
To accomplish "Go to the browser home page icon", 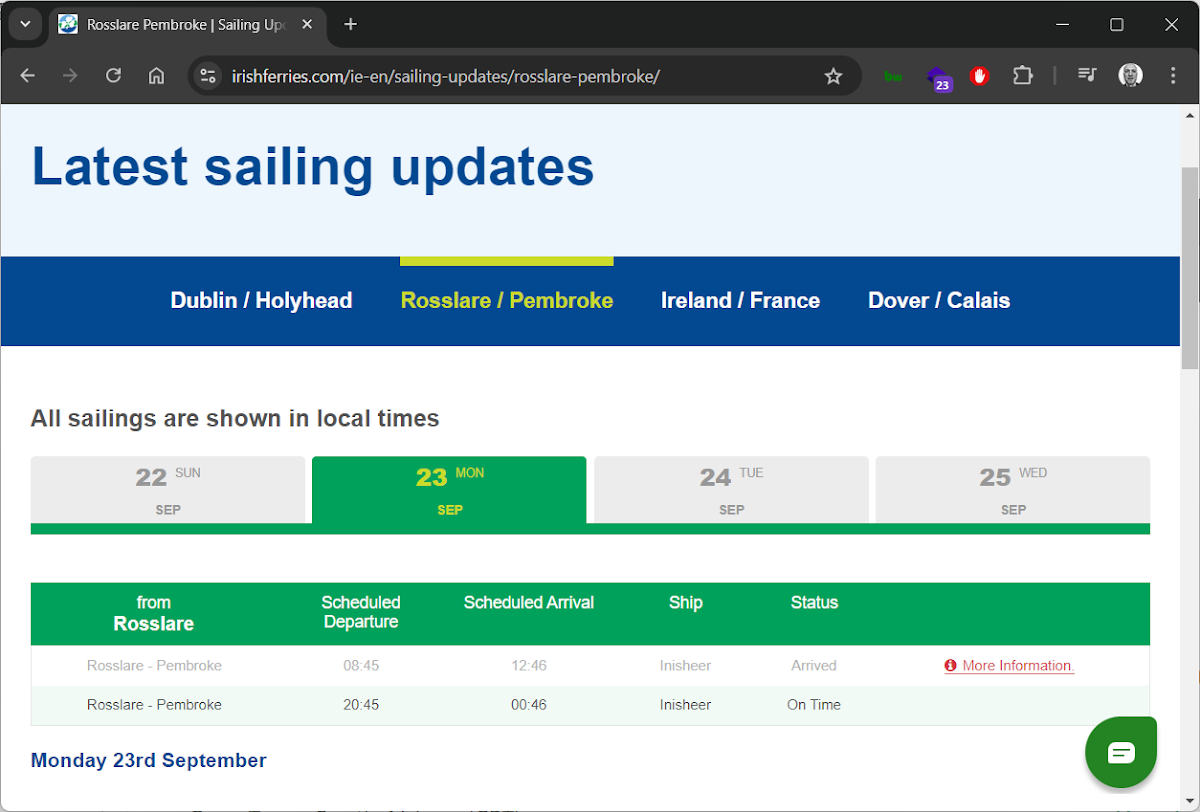I will pyautogui.click(x=156, y=76).
